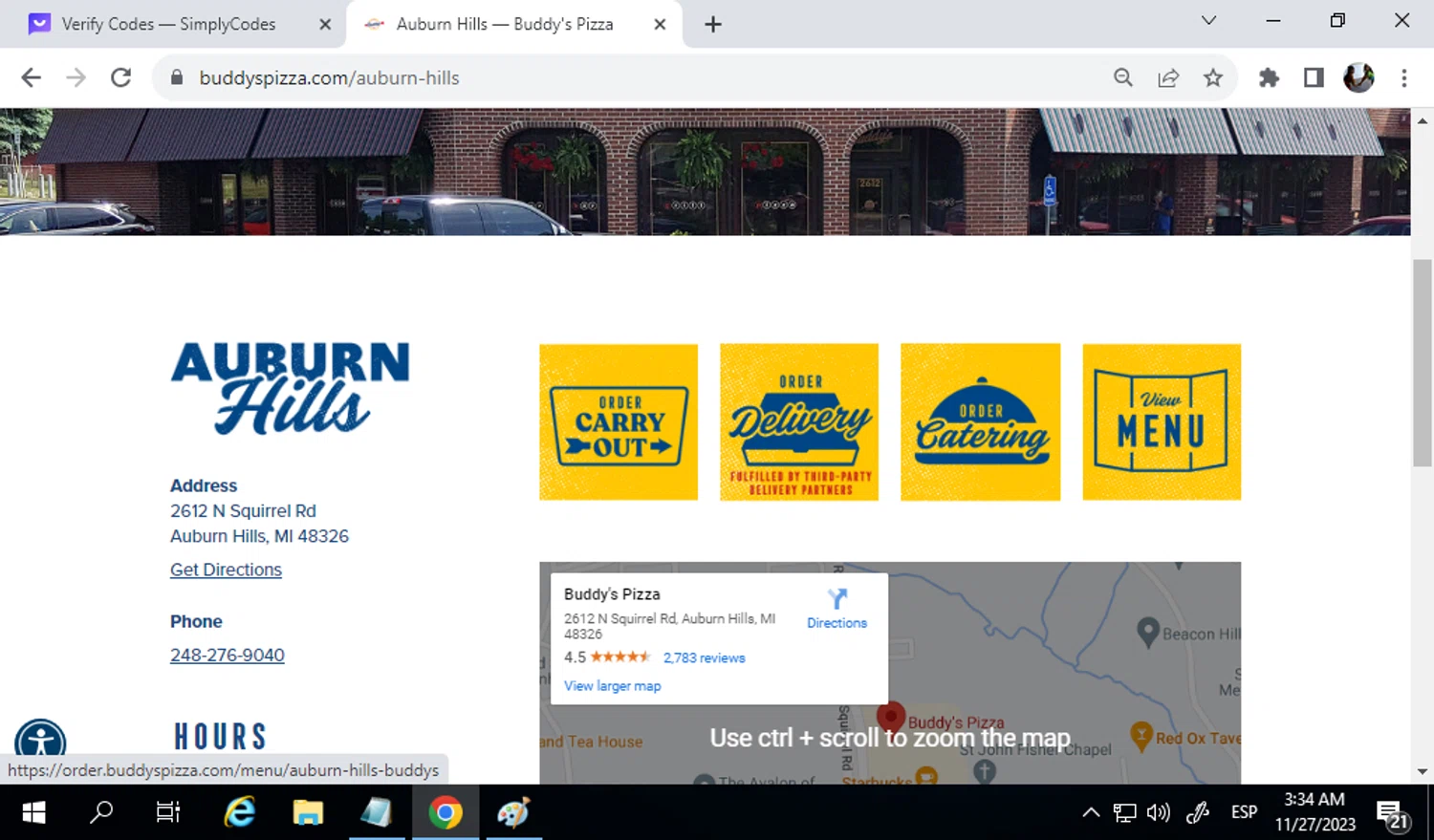Image resolution: width=1434 pixels, height=840 pixels.
Task: Open File Explorer from the taskbar
Action: [x=308, y=812]
